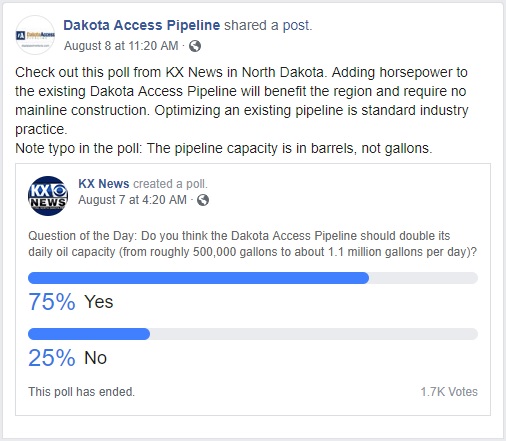The height and width of the screenshot is (441, 506).
Task: Open the KX News logo avatar
Action: coord(48,196)
